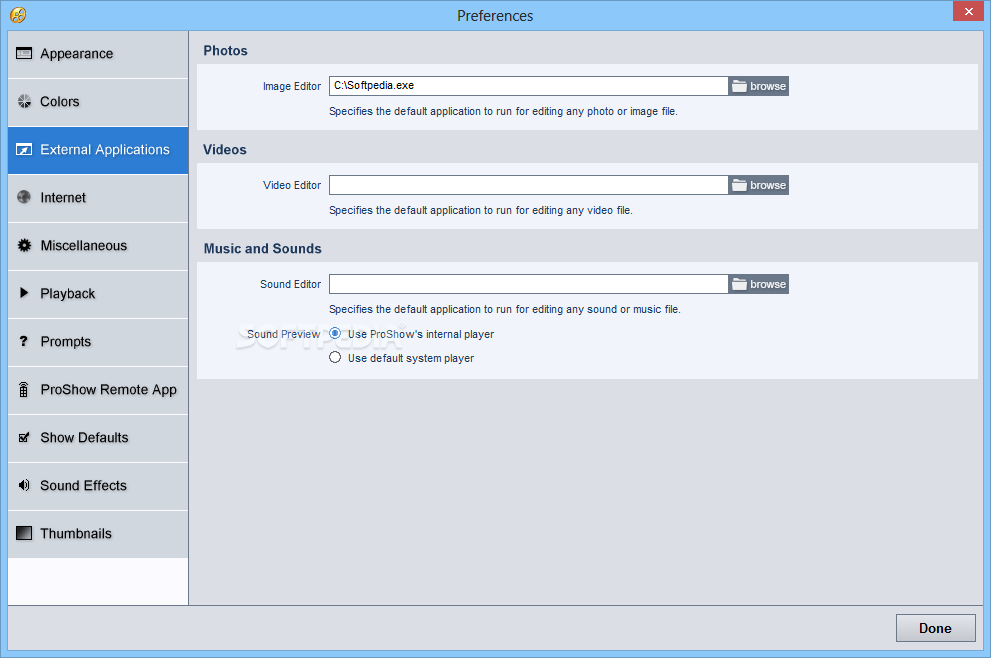Click the Video Editor path field
Viewport: 991px width, 658px height.
coord(528,185)
